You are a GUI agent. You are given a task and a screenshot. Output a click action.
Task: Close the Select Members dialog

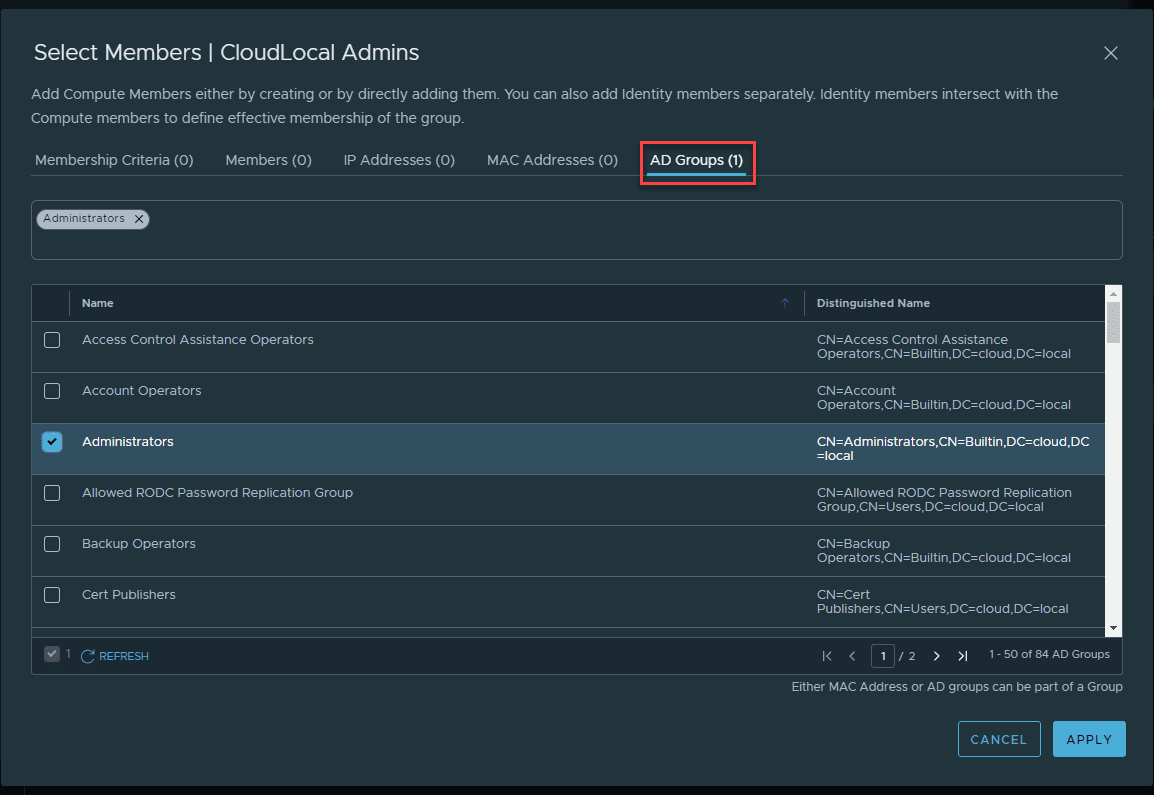pyautogui.click(x=1110, y=54)
